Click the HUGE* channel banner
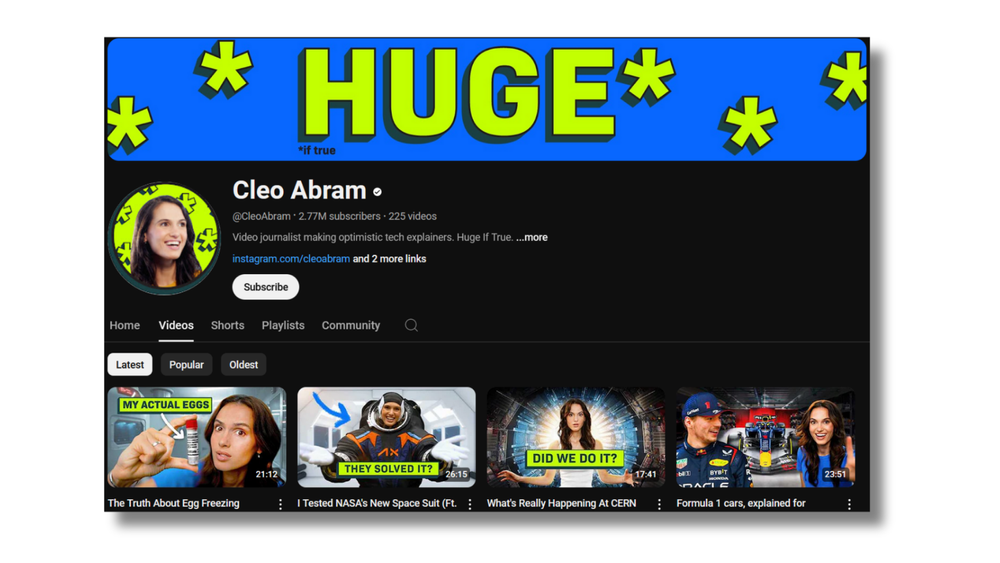The image size is (1000, 563). pos(487,99)
